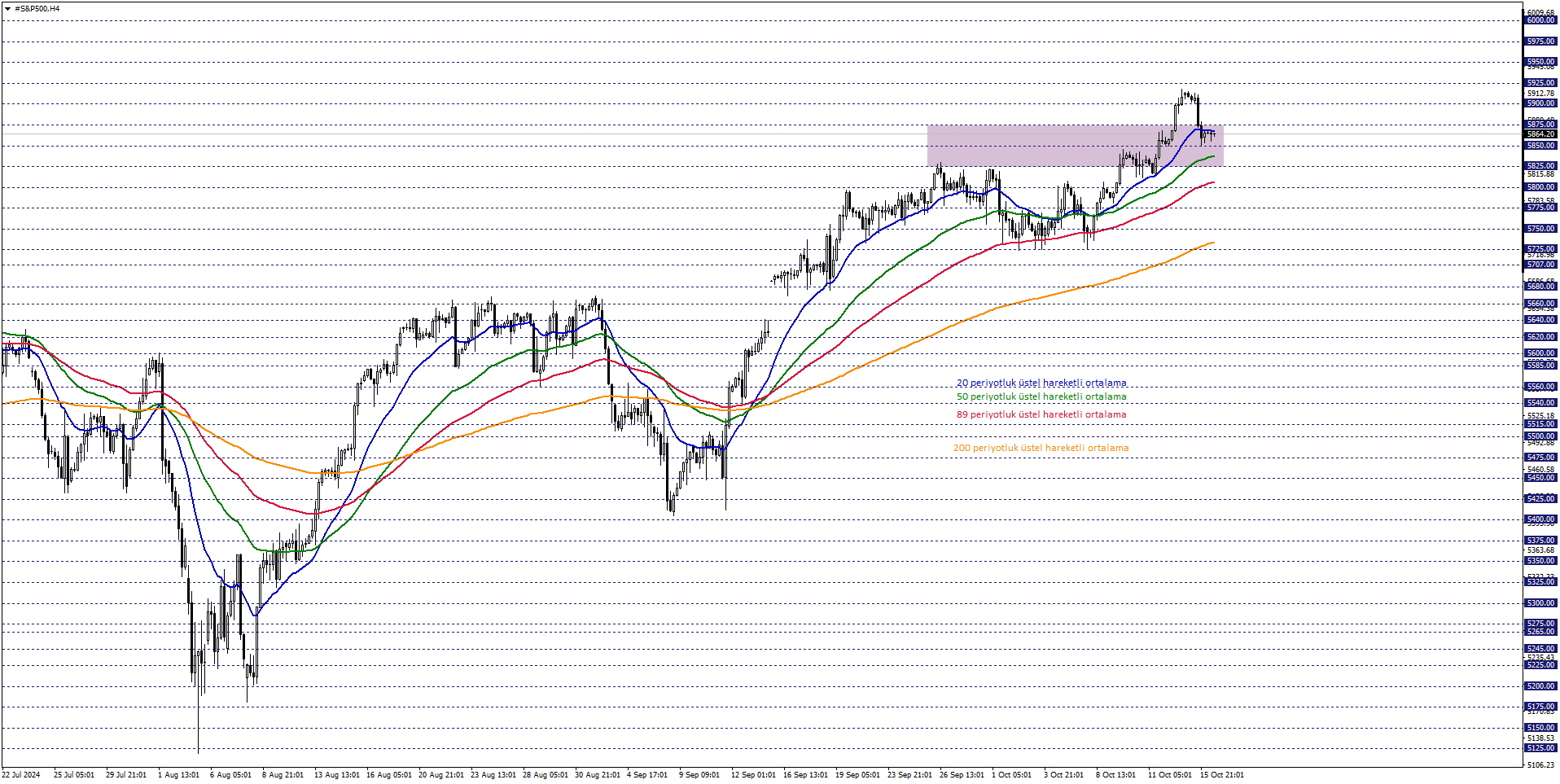Select the 6000.00 price level label
Image resolution: width=1560 pixels, height=784 pixels.
(1540, 20)
